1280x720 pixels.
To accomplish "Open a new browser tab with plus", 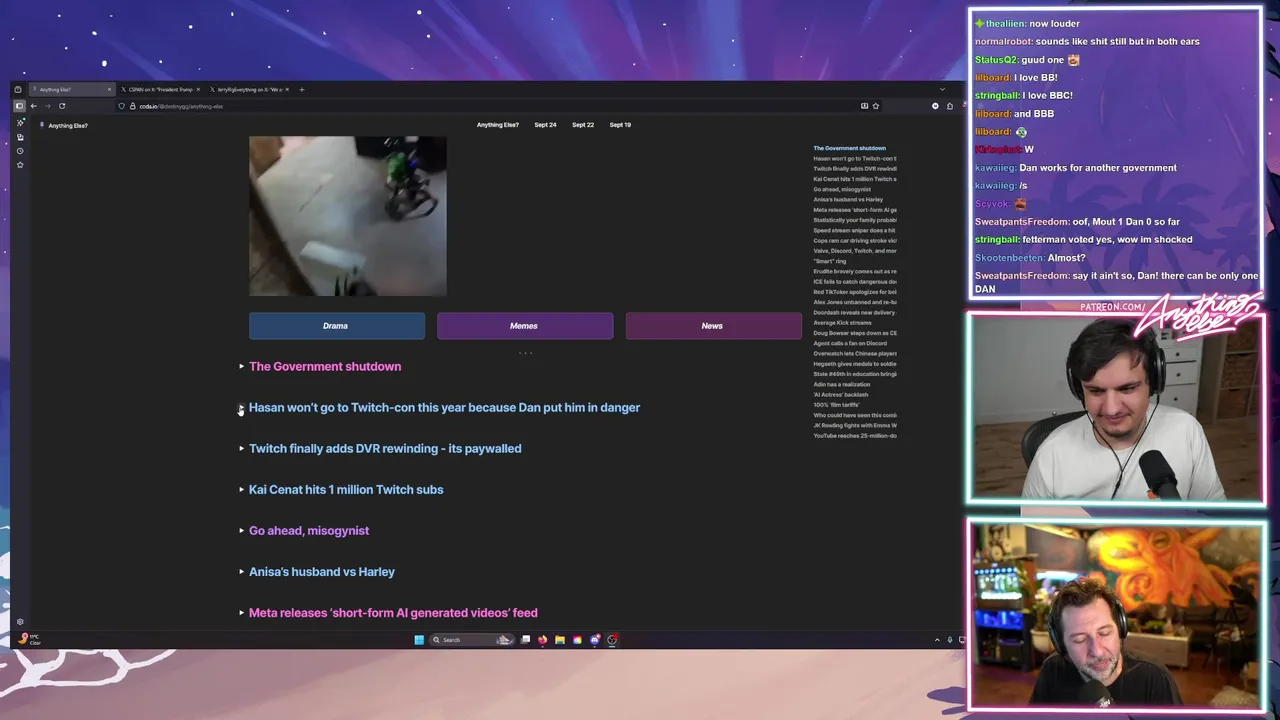I will pyautogui.click(x=302, y=89).
